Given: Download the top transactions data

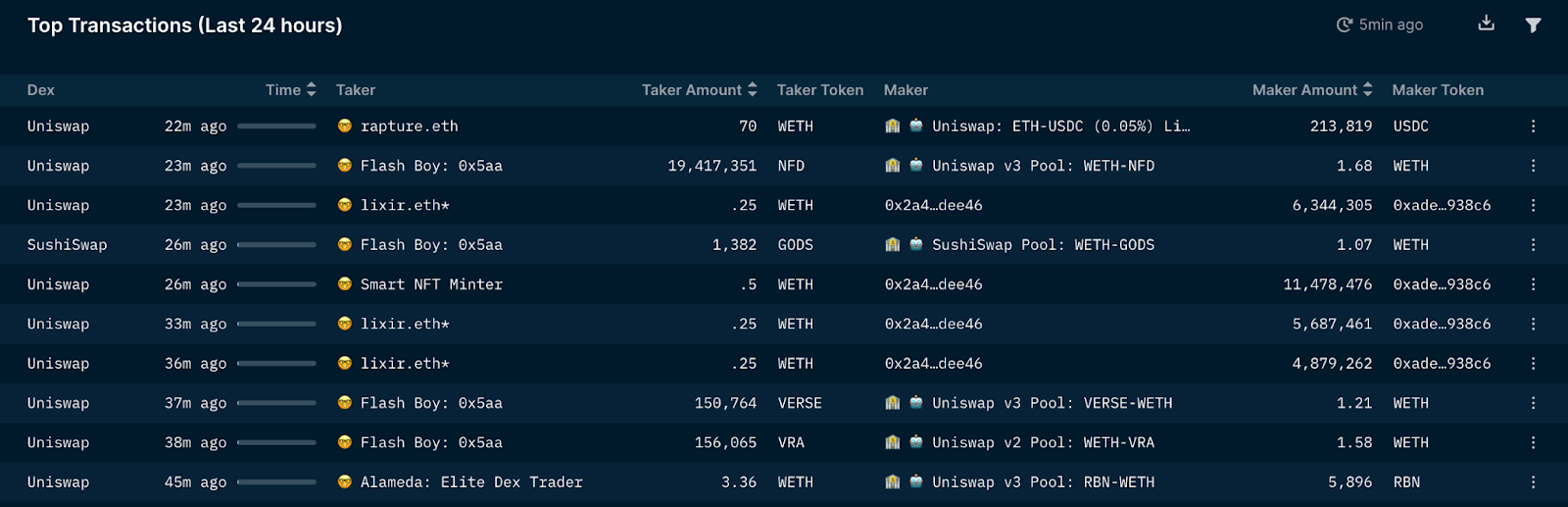Looking at the screenshot, I should coord(1487,24).
